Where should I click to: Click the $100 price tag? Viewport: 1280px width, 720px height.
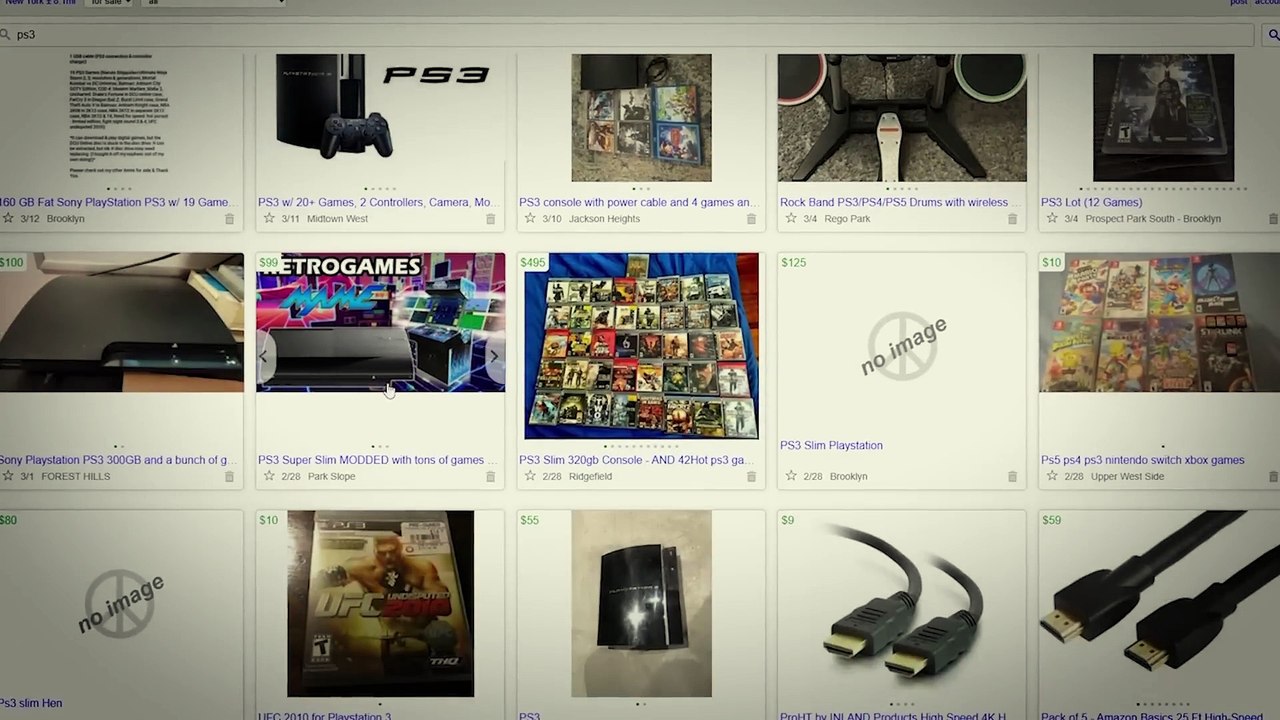click(x=11, y=263)
